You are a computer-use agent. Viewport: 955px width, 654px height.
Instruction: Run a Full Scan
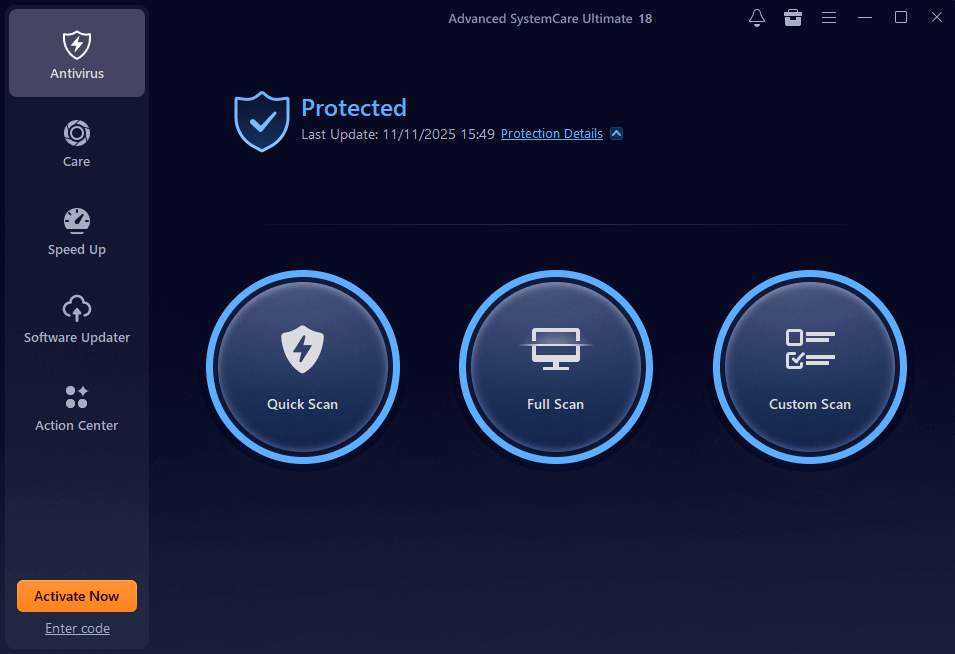[556, 368]
